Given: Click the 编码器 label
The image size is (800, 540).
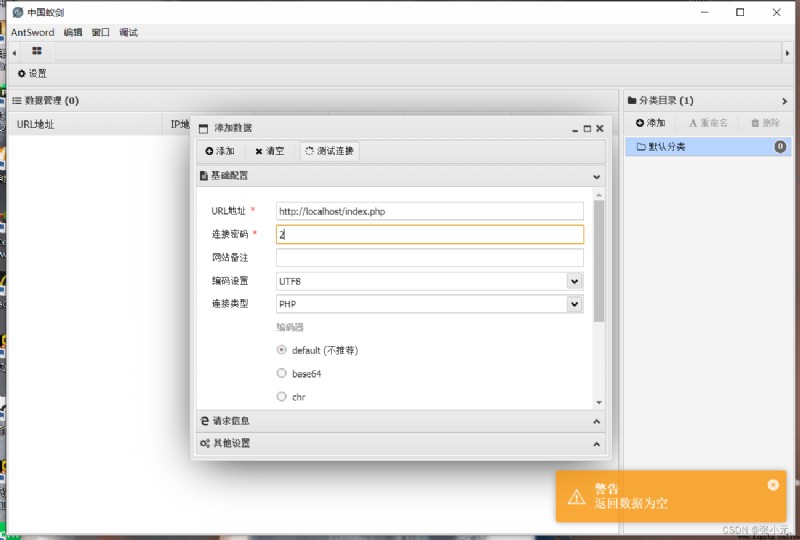Looking at the screenshot, I should pos(290,327).
